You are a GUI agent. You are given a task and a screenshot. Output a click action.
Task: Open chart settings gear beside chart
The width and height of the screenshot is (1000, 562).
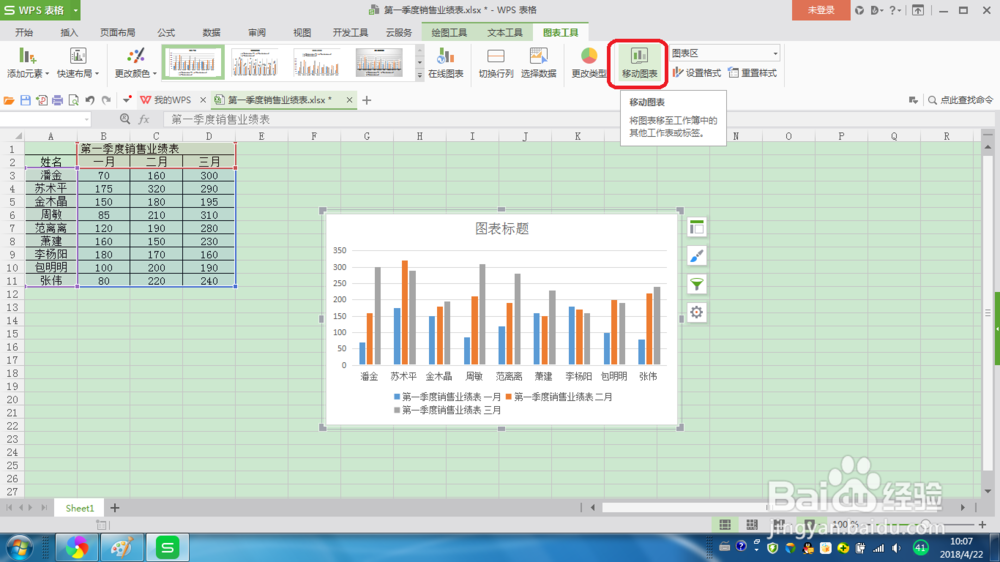696,312
